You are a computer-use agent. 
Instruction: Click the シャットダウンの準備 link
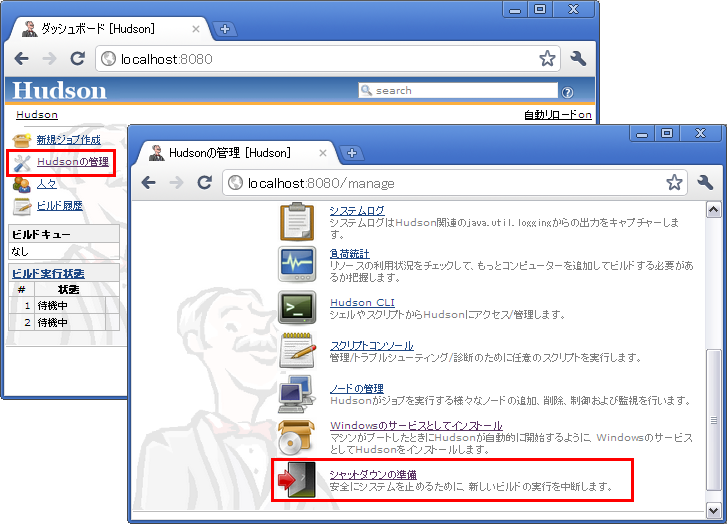tap(373, 474)
